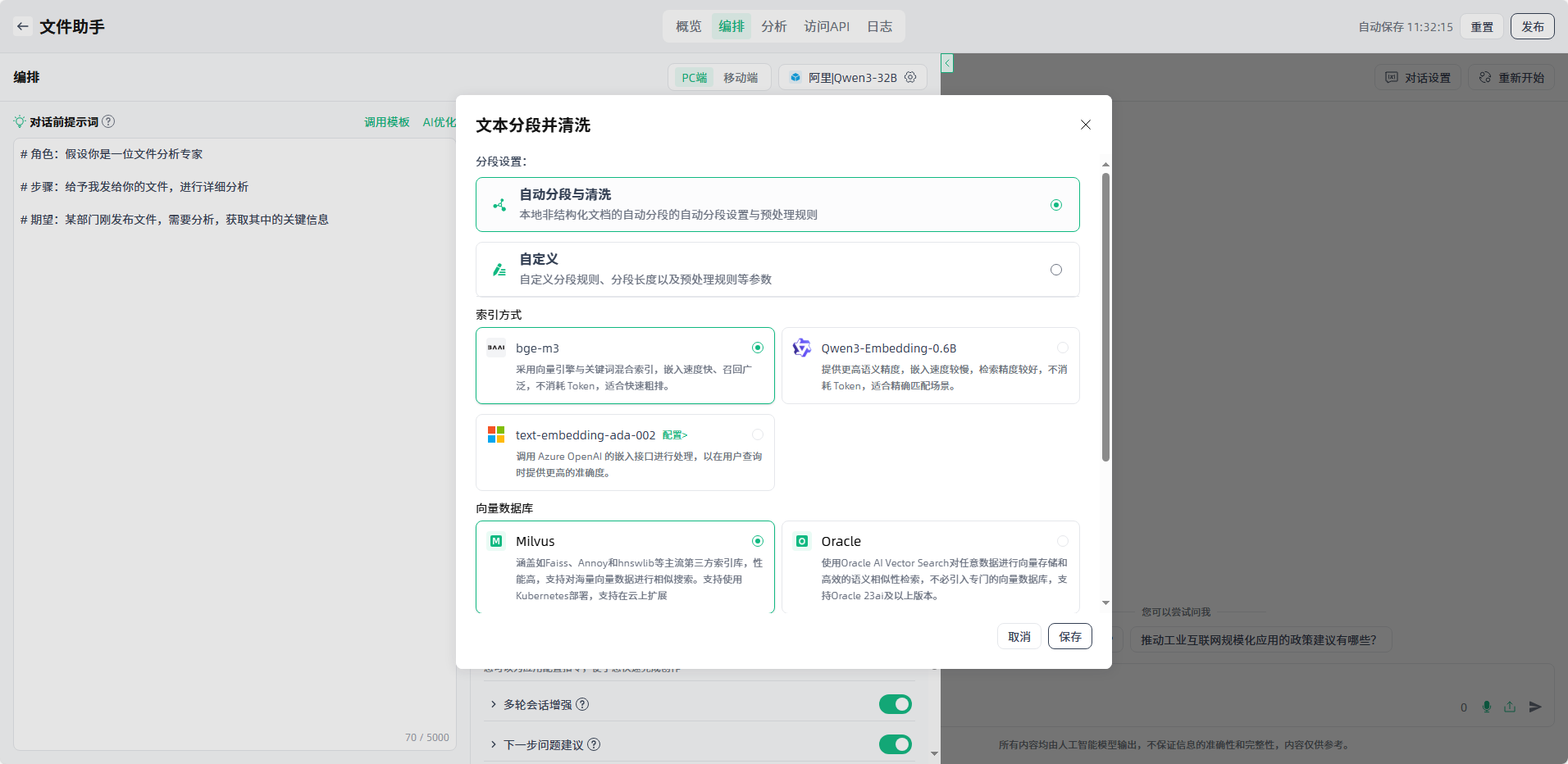Click the send arrow icon in chat
The image size is (1568, 764).
pos(1535,707)
